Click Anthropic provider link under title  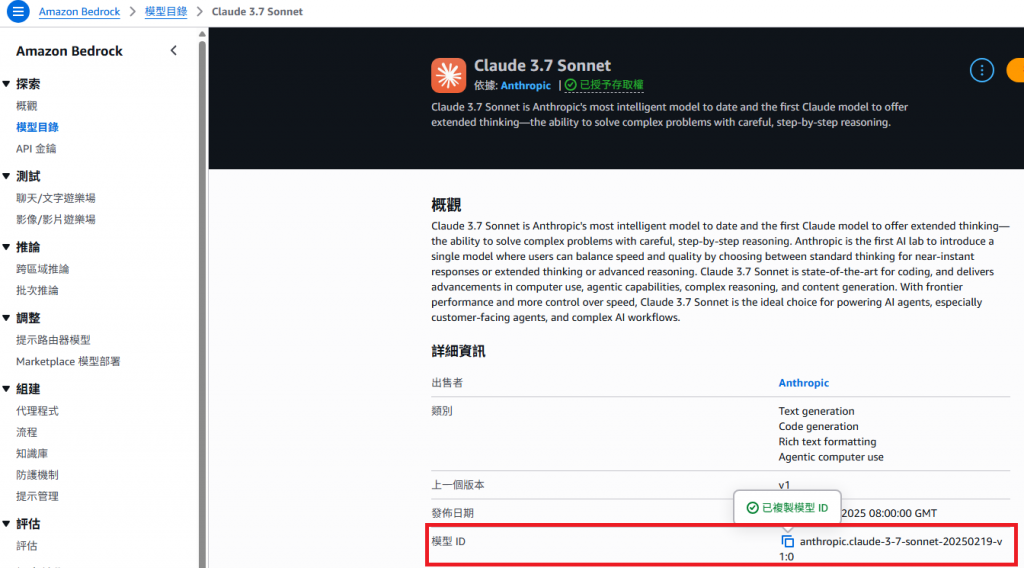coord(526,86)
